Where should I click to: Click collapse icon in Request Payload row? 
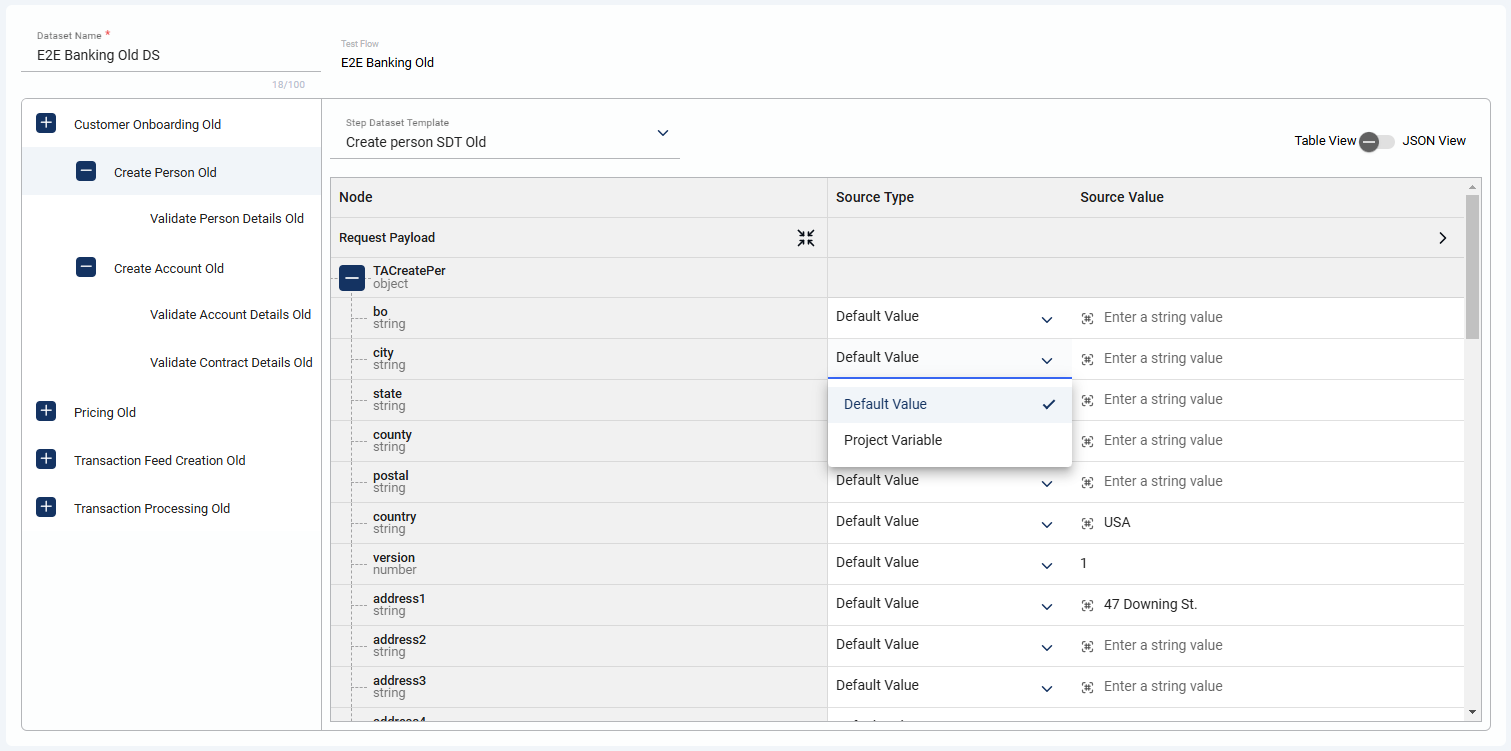click(x=806, y=238)
